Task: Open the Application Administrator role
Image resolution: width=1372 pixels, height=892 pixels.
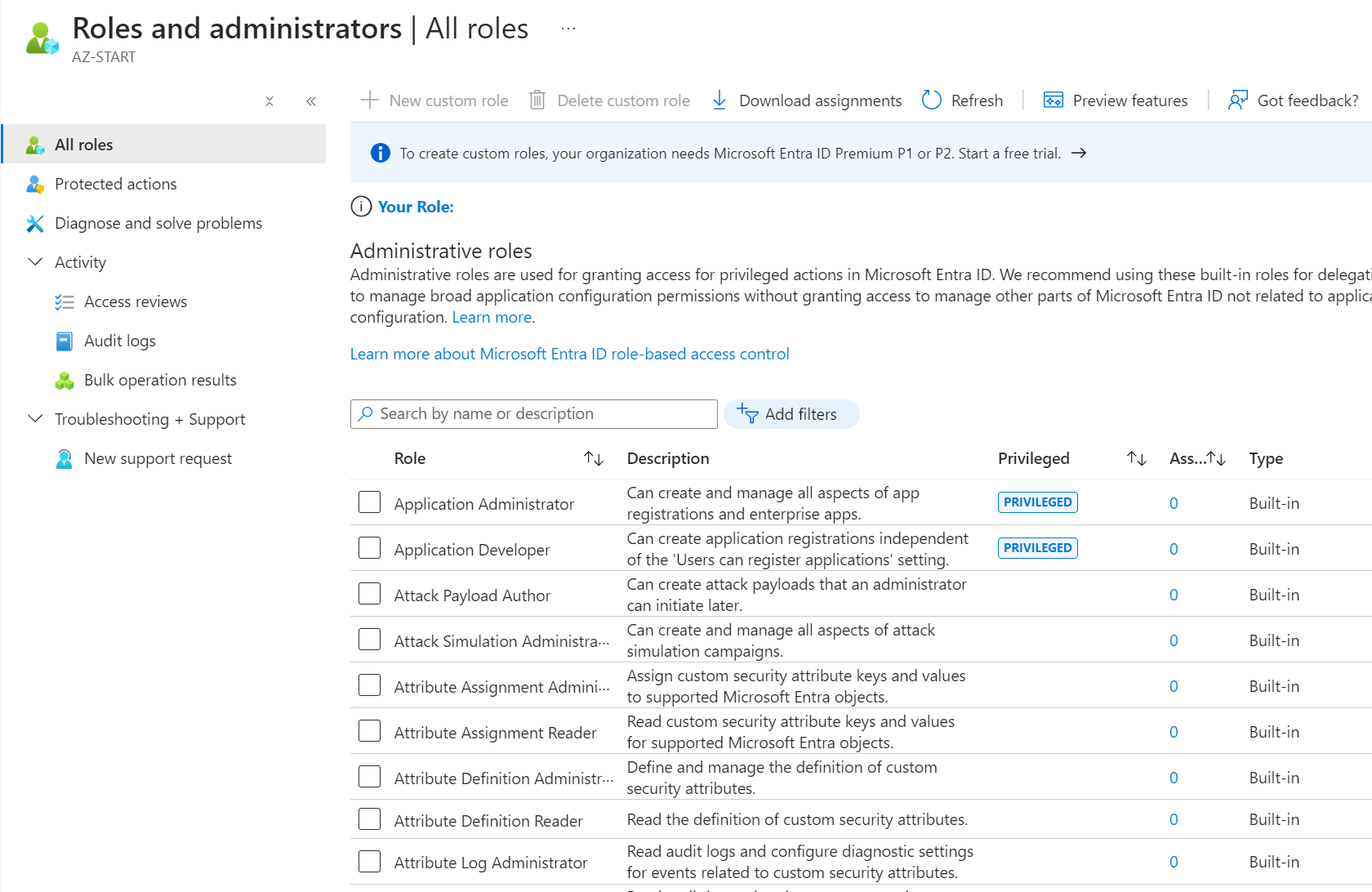Action: 483,504
